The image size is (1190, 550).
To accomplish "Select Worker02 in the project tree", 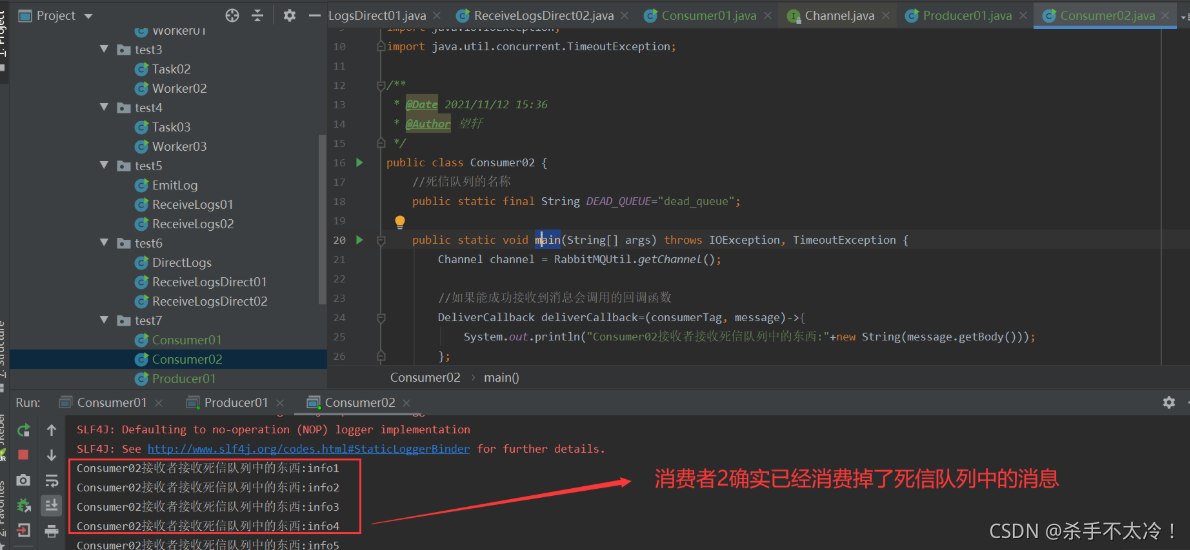I will [x=179, y=88].
